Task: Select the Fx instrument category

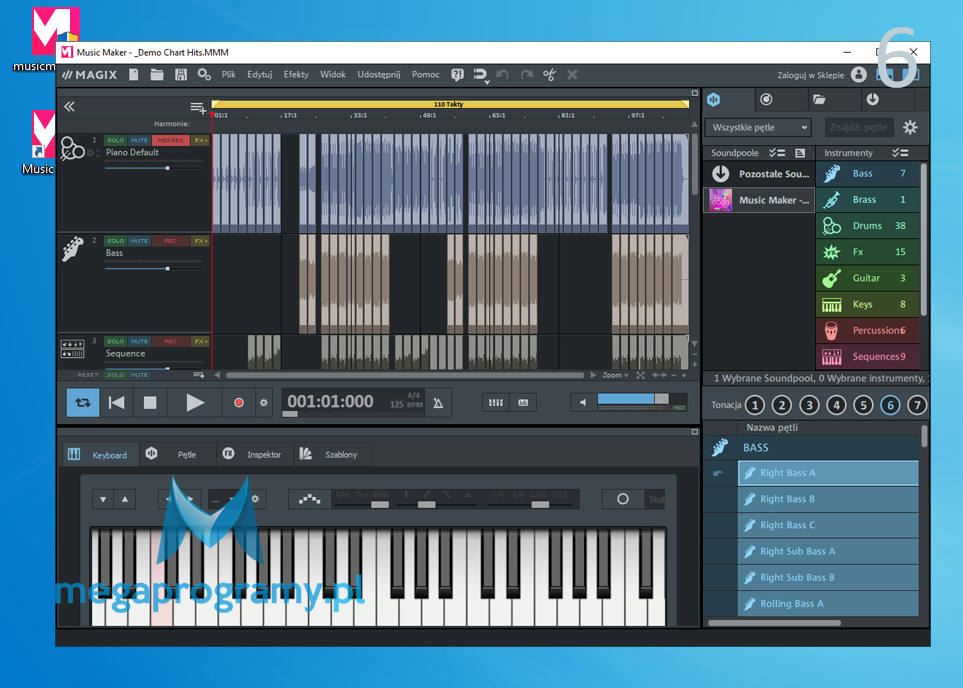Action: (x=867, y=252)
